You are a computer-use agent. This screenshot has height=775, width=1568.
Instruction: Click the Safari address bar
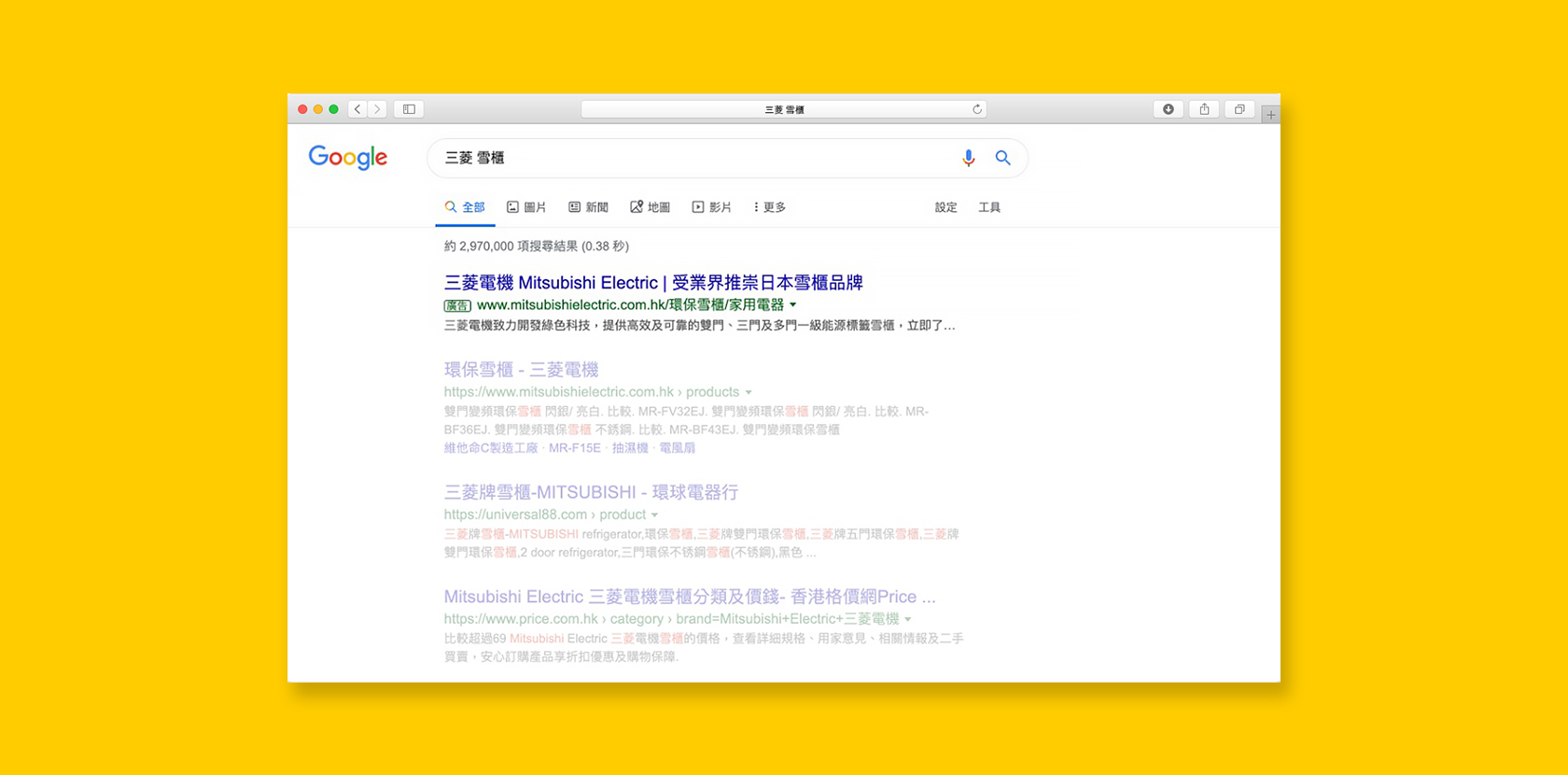point(784,109)
